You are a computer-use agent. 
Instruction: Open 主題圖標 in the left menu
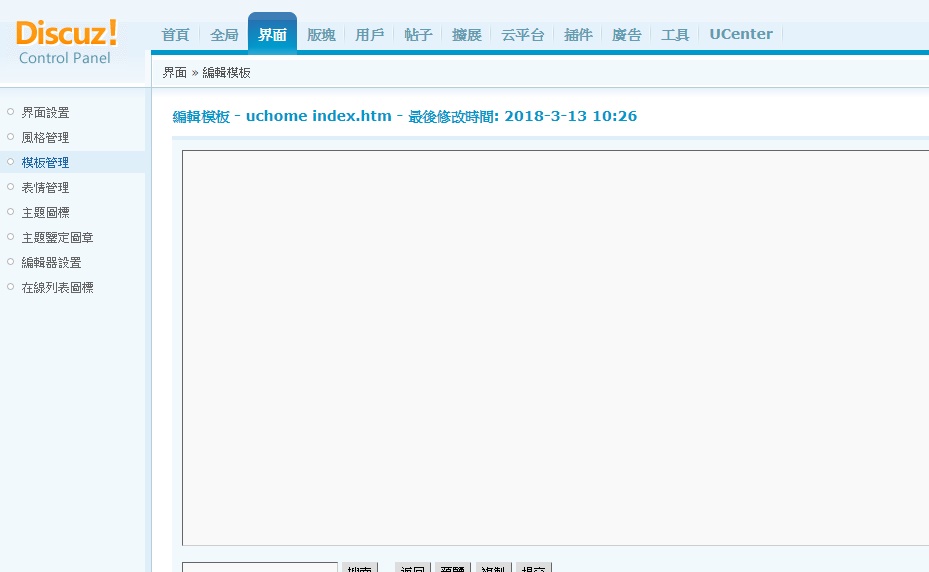pyautogui.click(x=45, y=213)
